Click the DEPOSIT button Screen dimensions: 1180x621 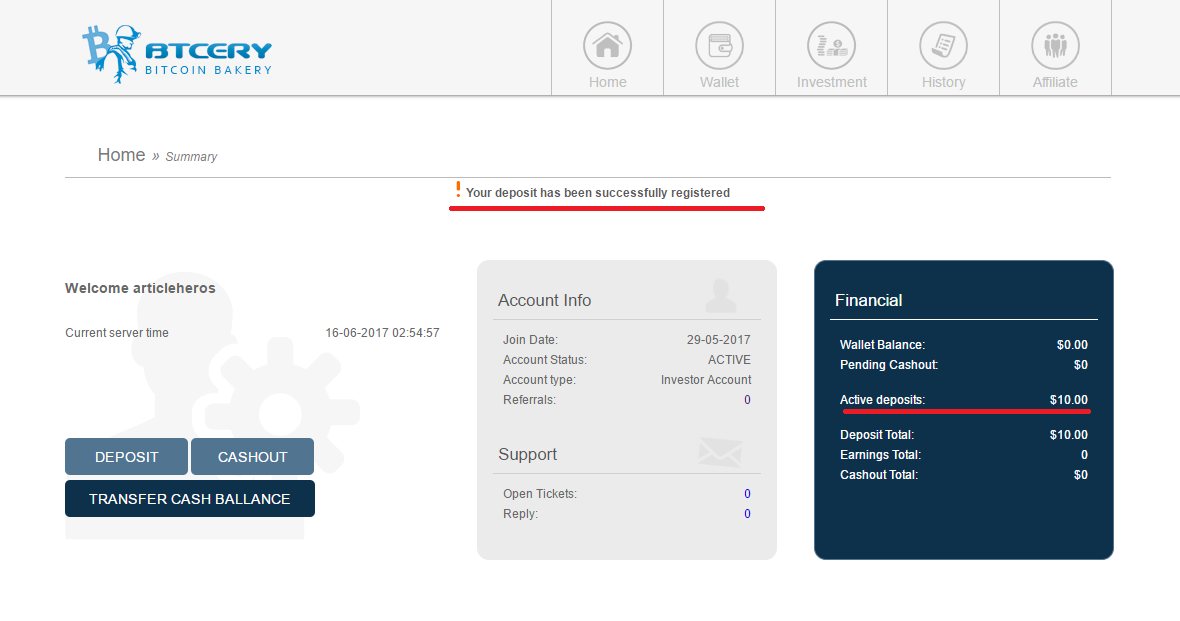click(x=126, y=457)
